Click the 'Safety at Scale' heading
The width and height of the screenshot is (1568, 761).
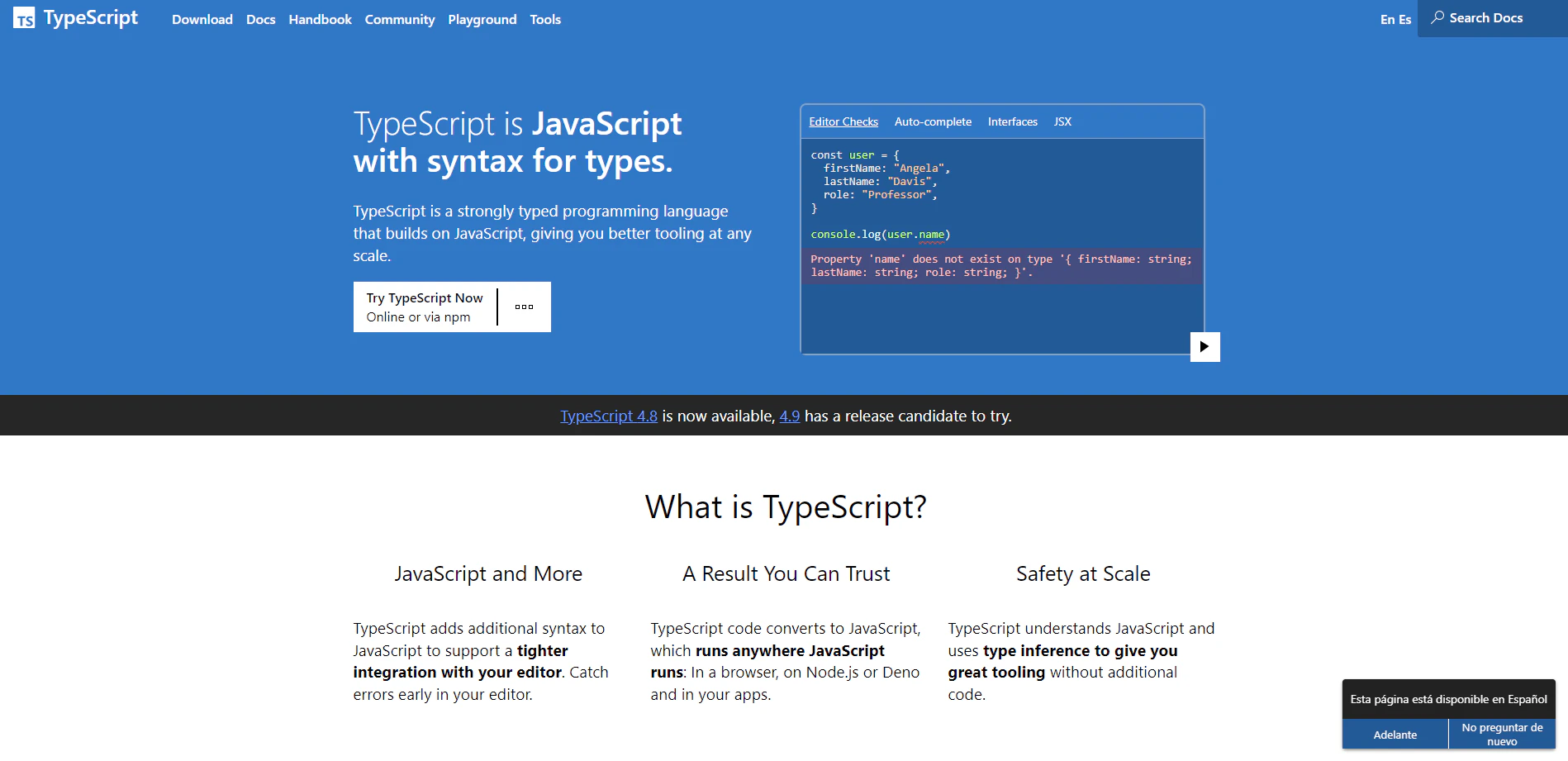[1083, 573]
